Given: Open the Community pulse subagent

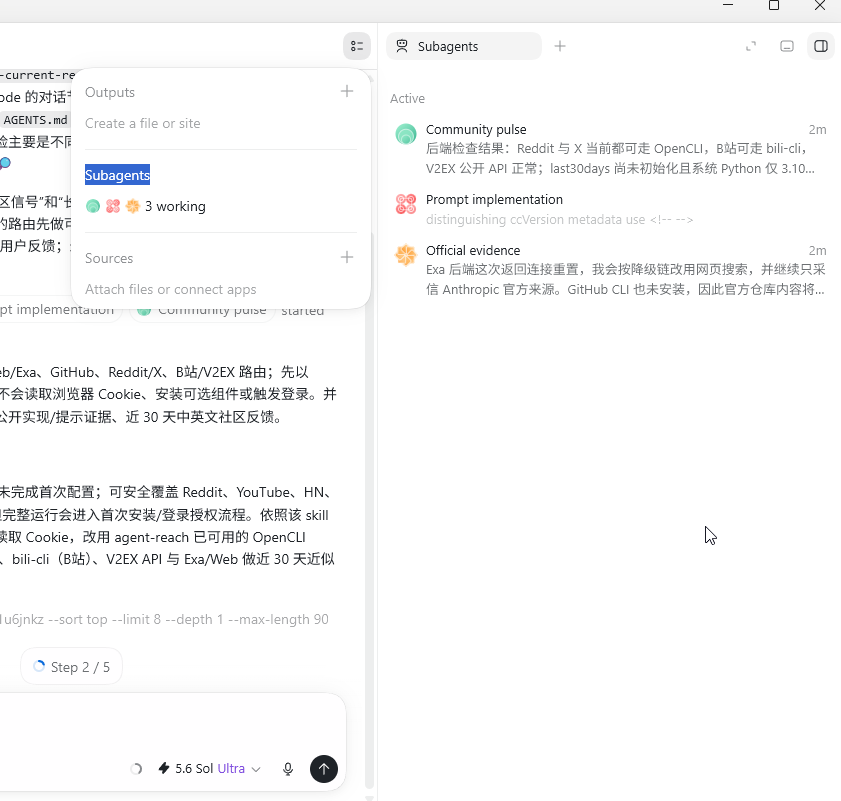Looking at the screenshot, I should pos(610,149).
